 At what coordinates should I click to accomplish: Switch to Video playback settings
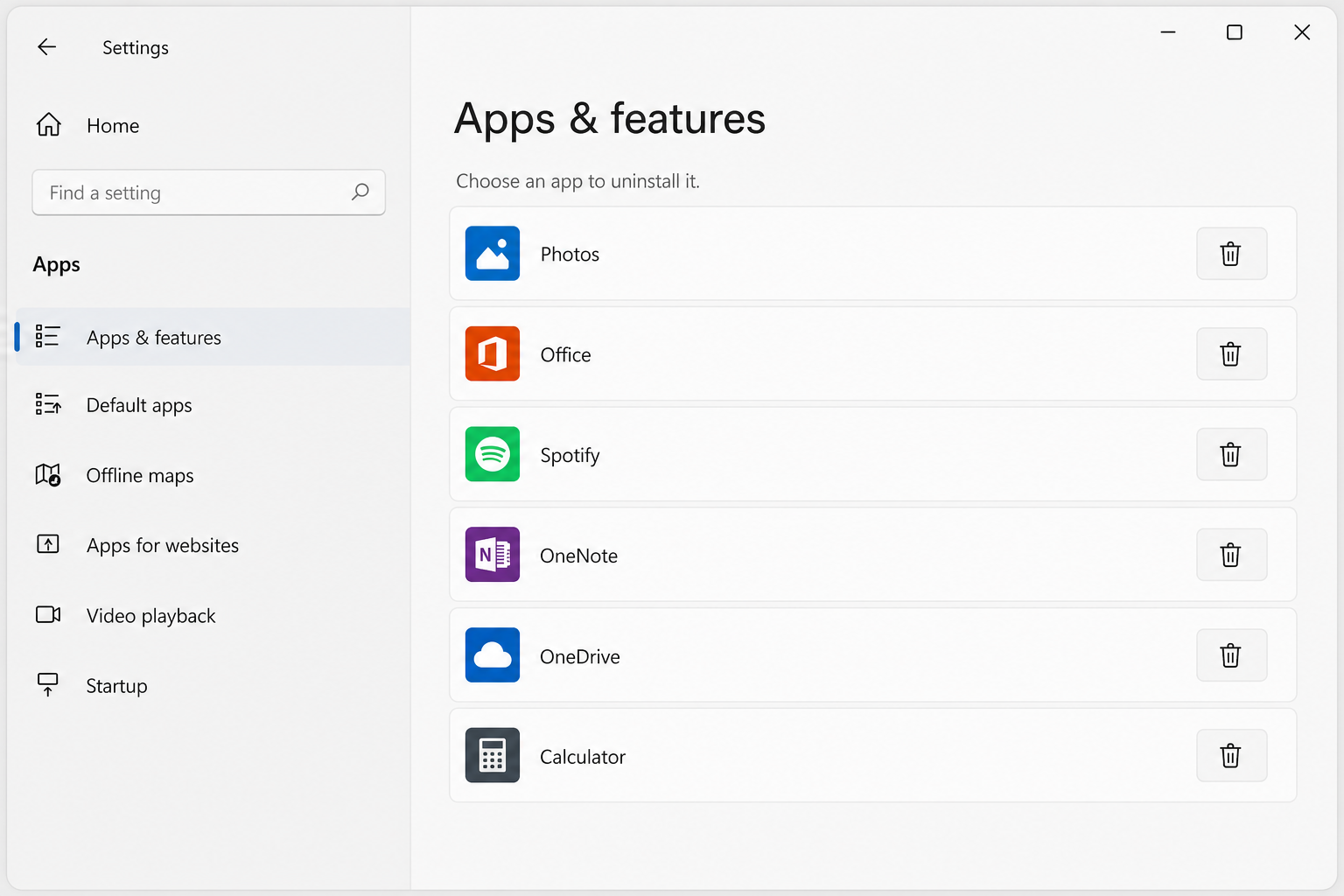[150, 615]
